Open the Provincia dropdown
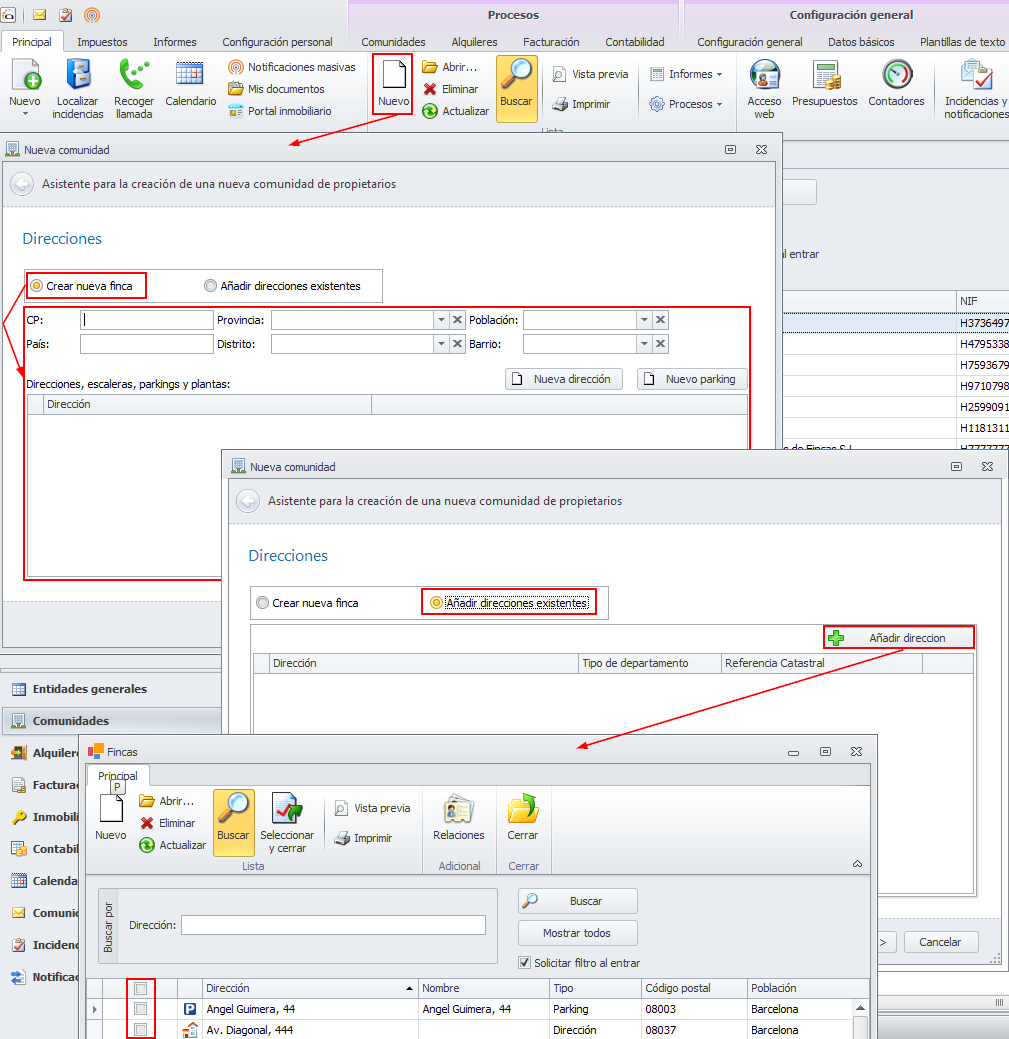This screenshot has height=1039, width=1009. [441, 320]
